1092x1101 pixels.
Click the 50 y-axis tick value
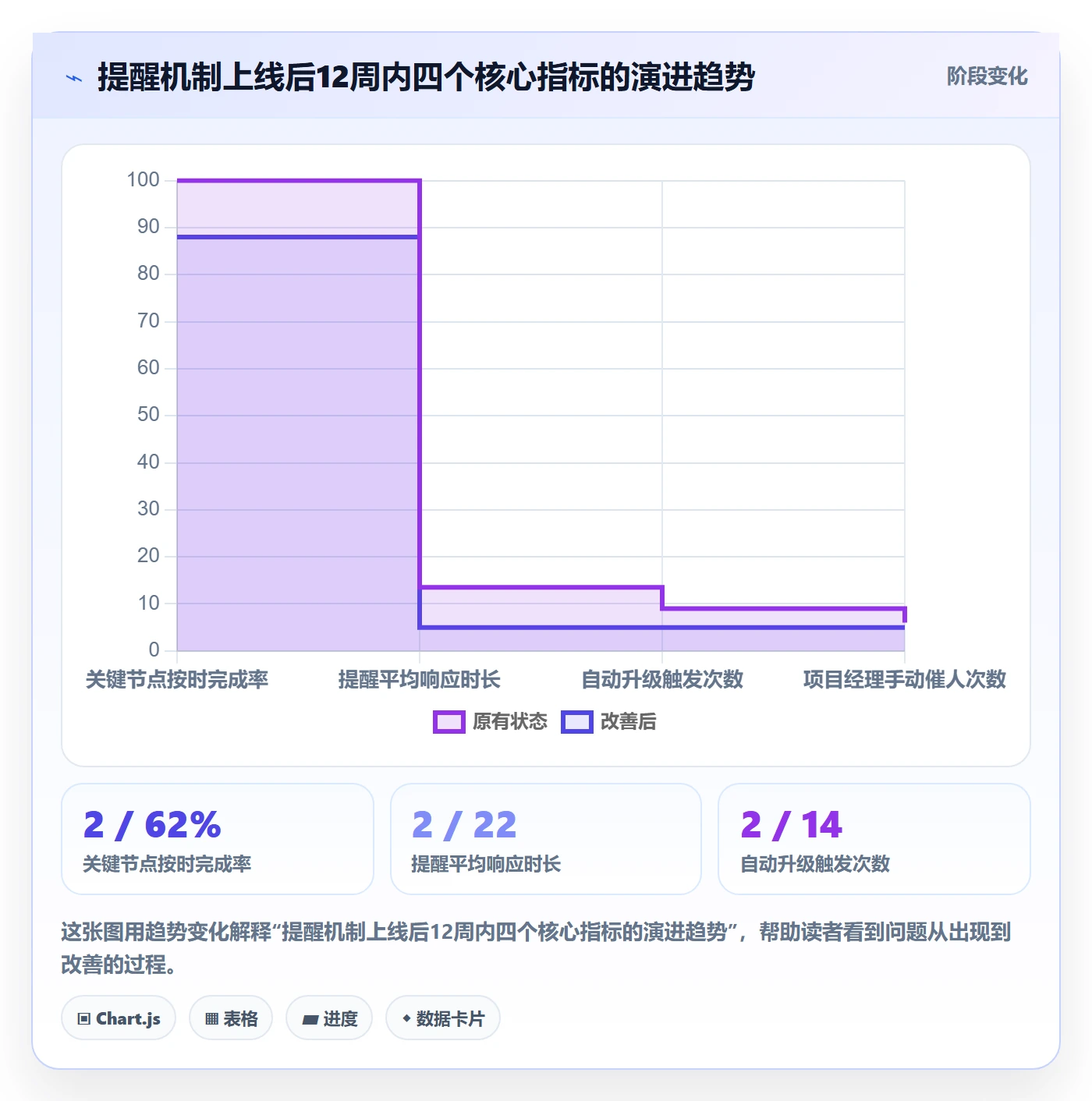[x=148, y=415]
